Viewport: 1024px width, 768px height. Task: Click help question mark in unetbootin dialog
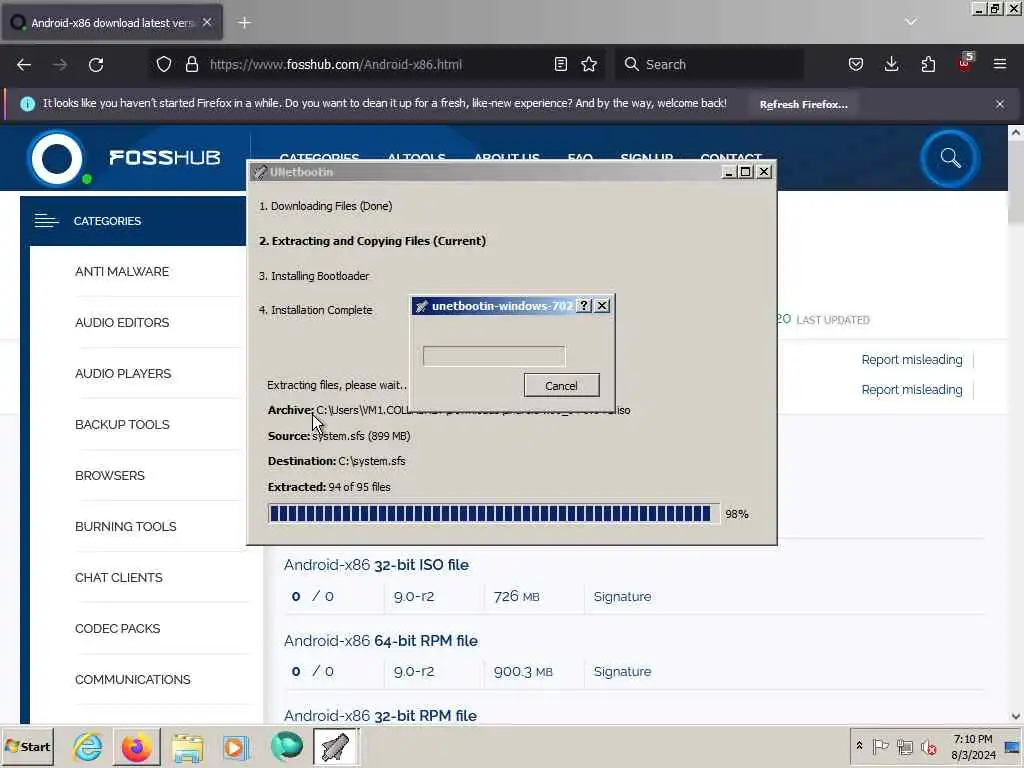coord(584,306)
